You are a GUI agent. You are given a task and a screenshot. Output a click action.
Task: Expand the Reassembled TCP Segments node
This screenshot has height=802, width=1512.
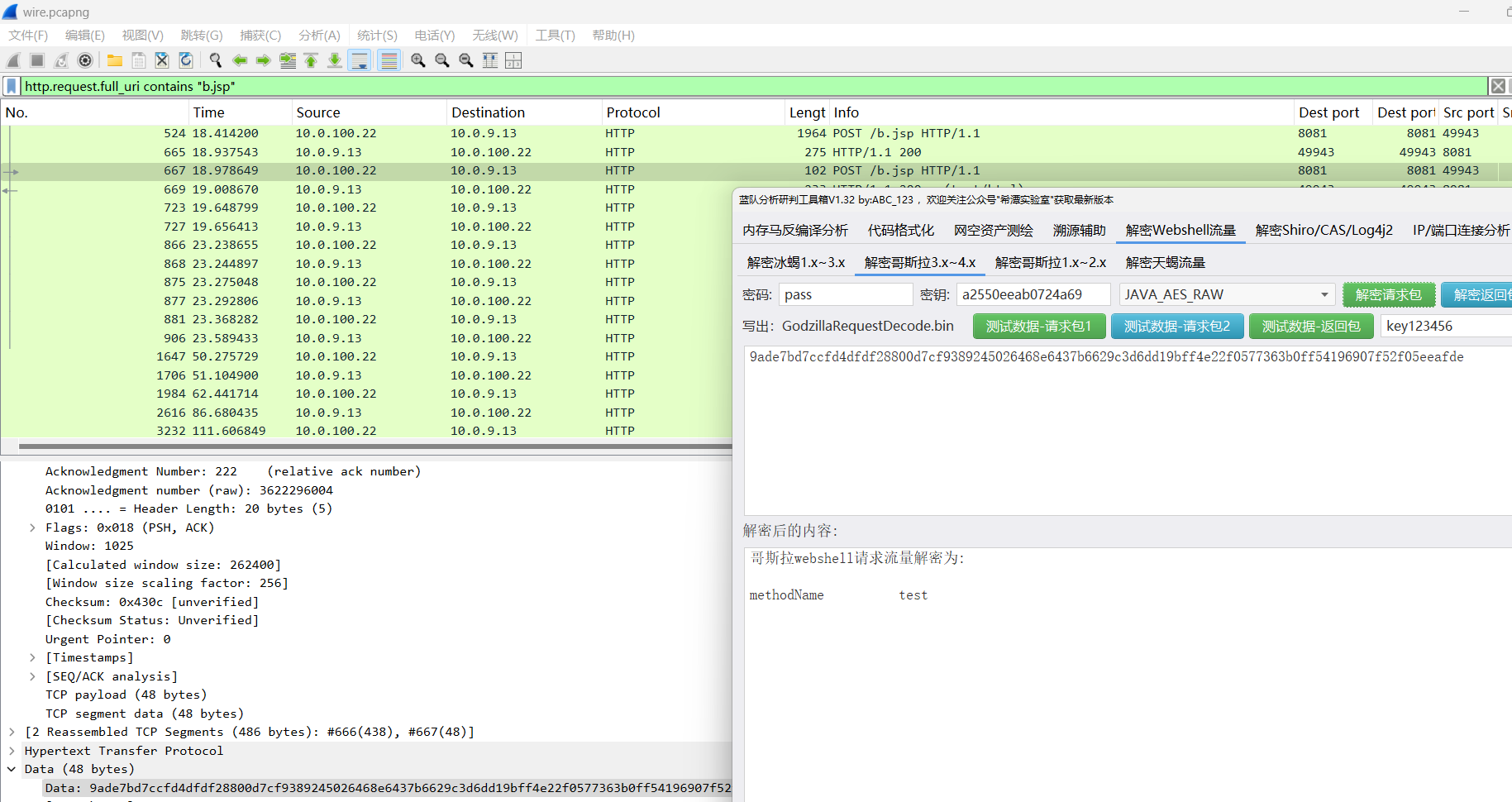tap(12, 732)
